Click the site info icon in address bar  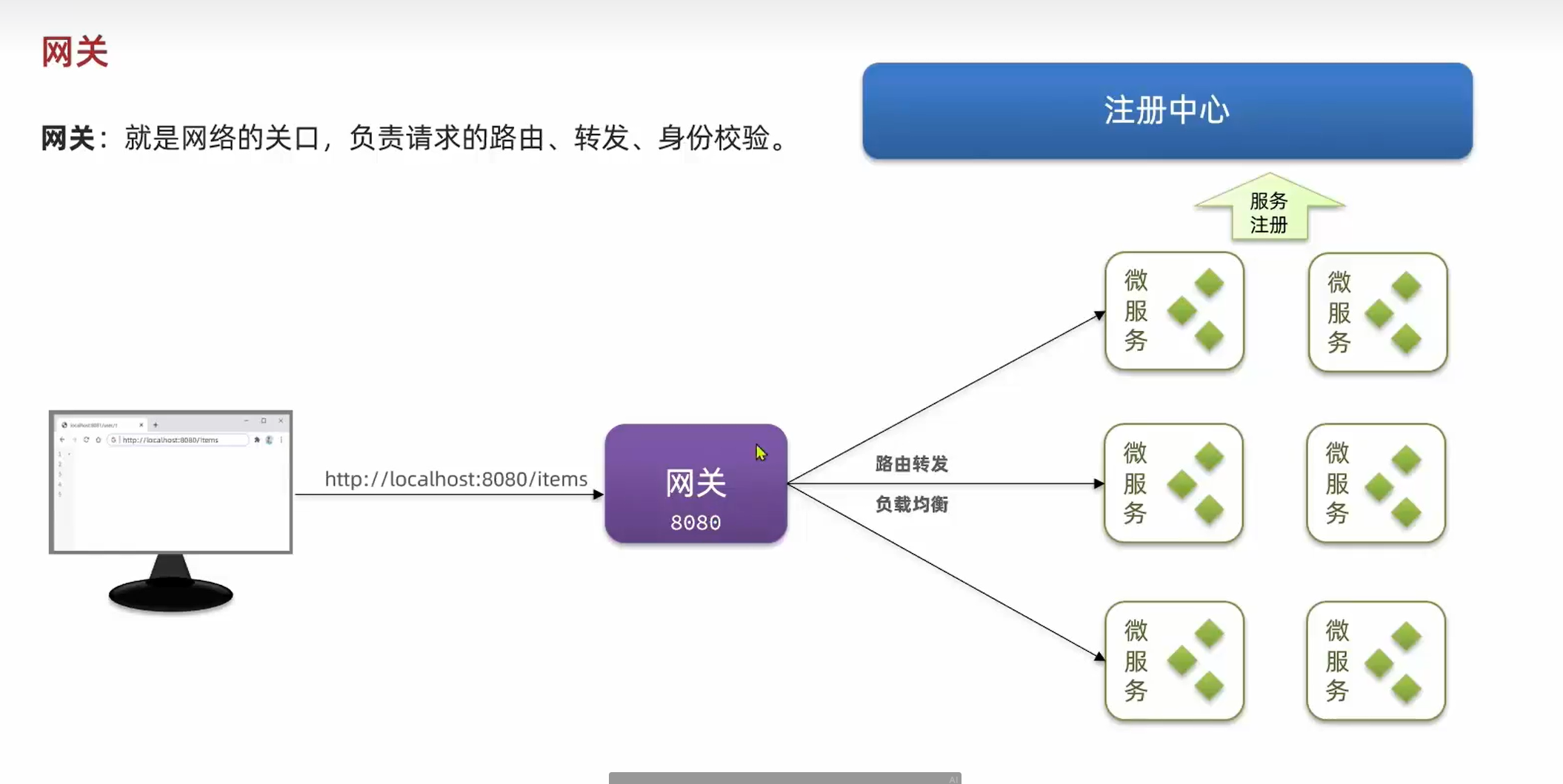(x=113, y=440)
